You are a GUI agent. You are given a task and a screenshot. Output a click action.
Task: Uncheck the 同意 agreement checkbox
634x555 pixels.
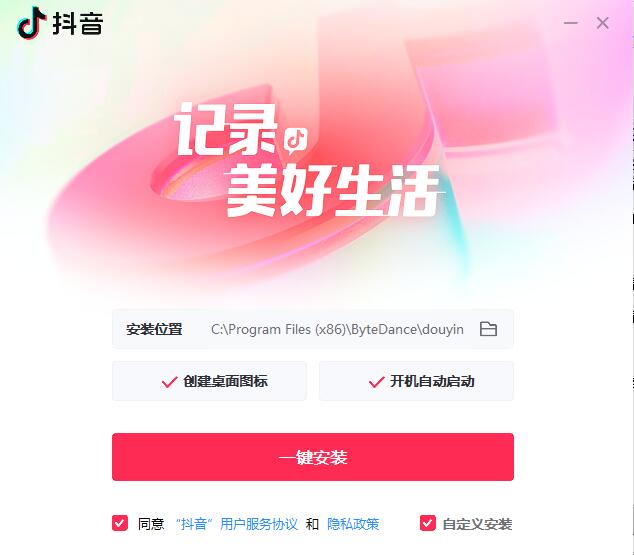(120, 523)
